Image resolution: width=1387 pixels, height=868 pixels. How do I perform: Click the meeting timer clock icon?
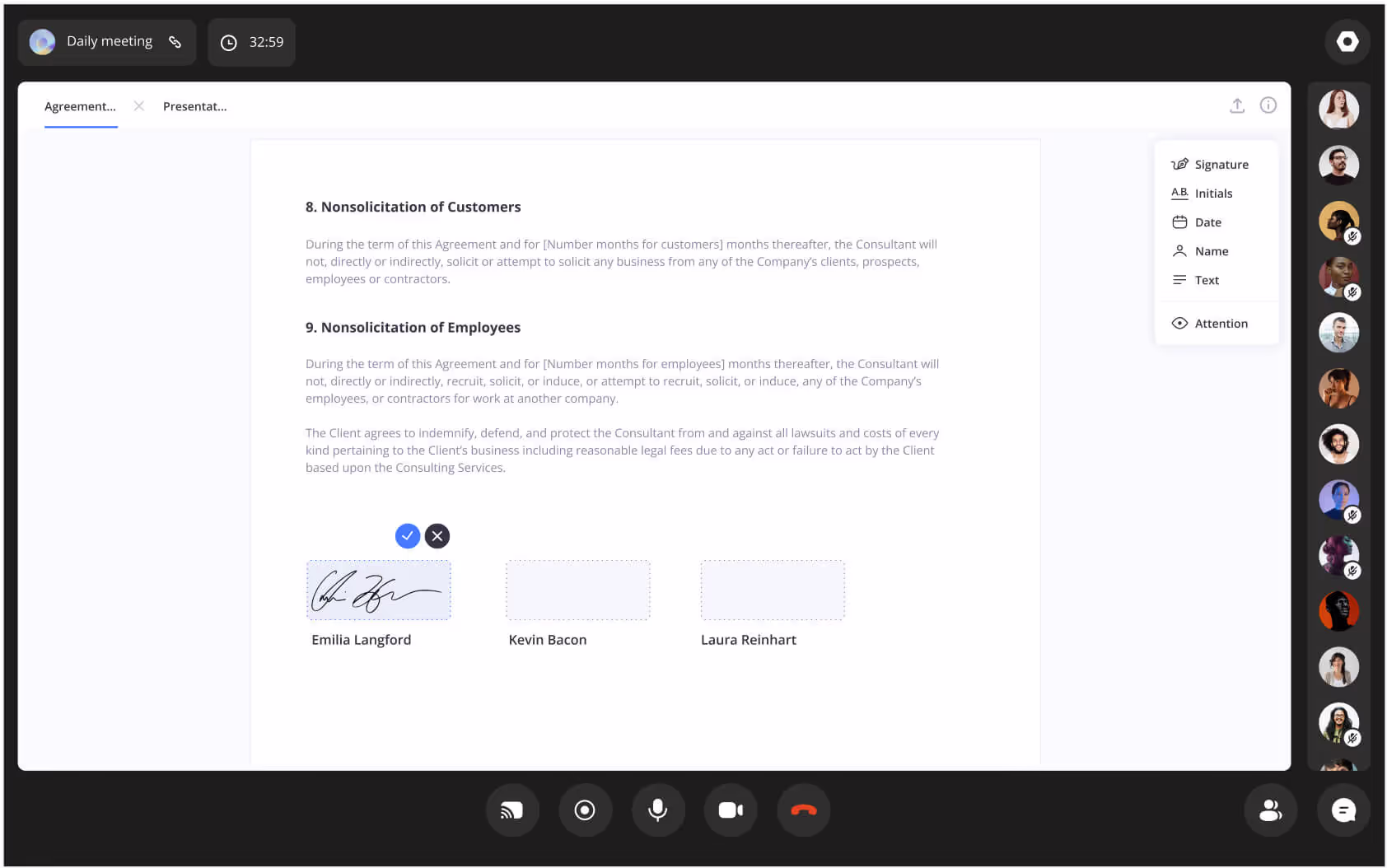229,43
